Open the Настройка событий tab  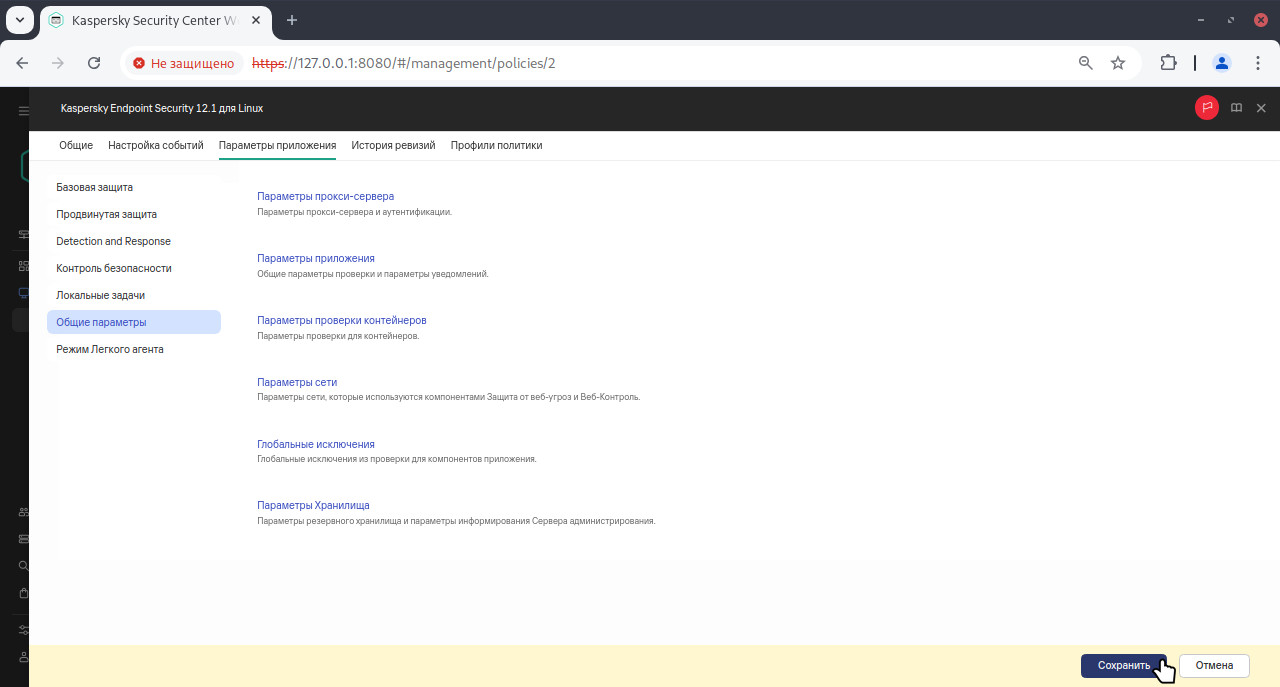pyautogui.click(x=156, y=145)
